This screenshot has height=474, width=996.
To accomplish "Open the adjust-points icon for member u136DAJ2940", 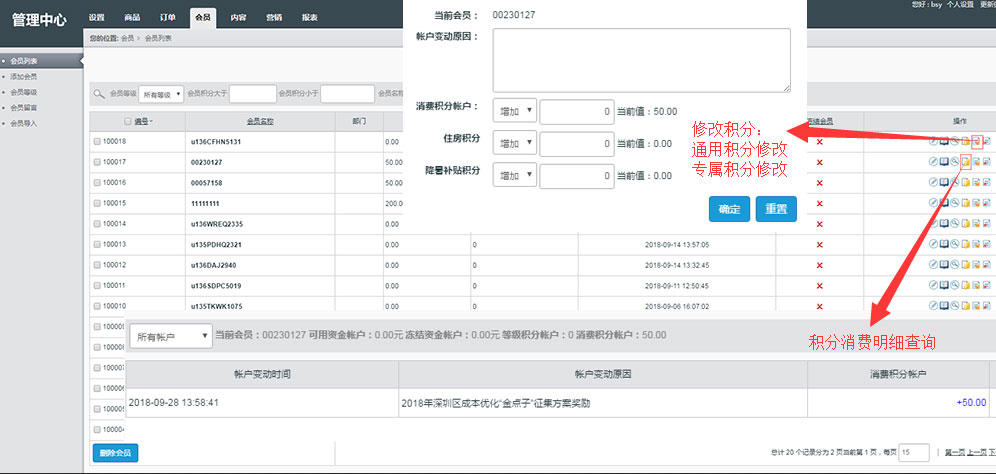I will [x=976, y=265].
